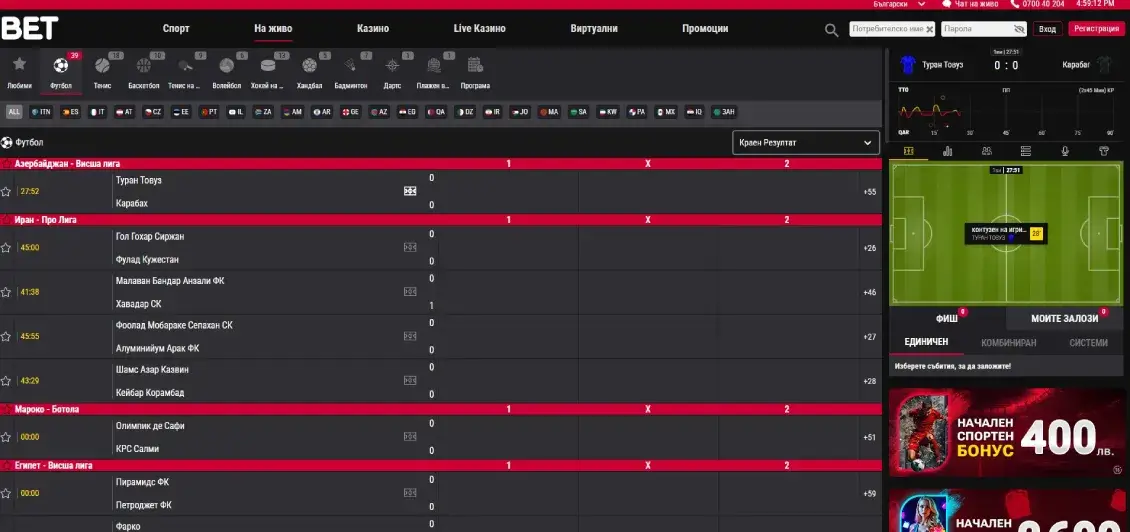
Task: Favorite the Шамс Азар Казвин match star
Action: pos(6,381)
